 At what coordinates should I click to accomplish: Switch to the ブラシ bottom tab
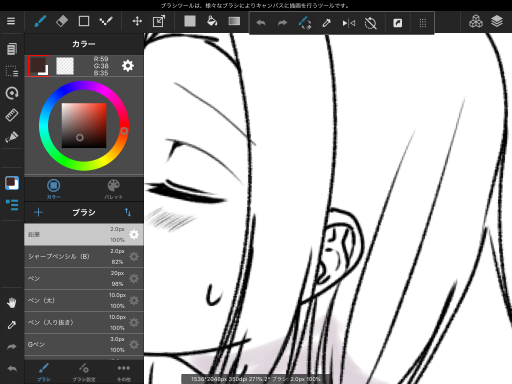click(44, 372)
